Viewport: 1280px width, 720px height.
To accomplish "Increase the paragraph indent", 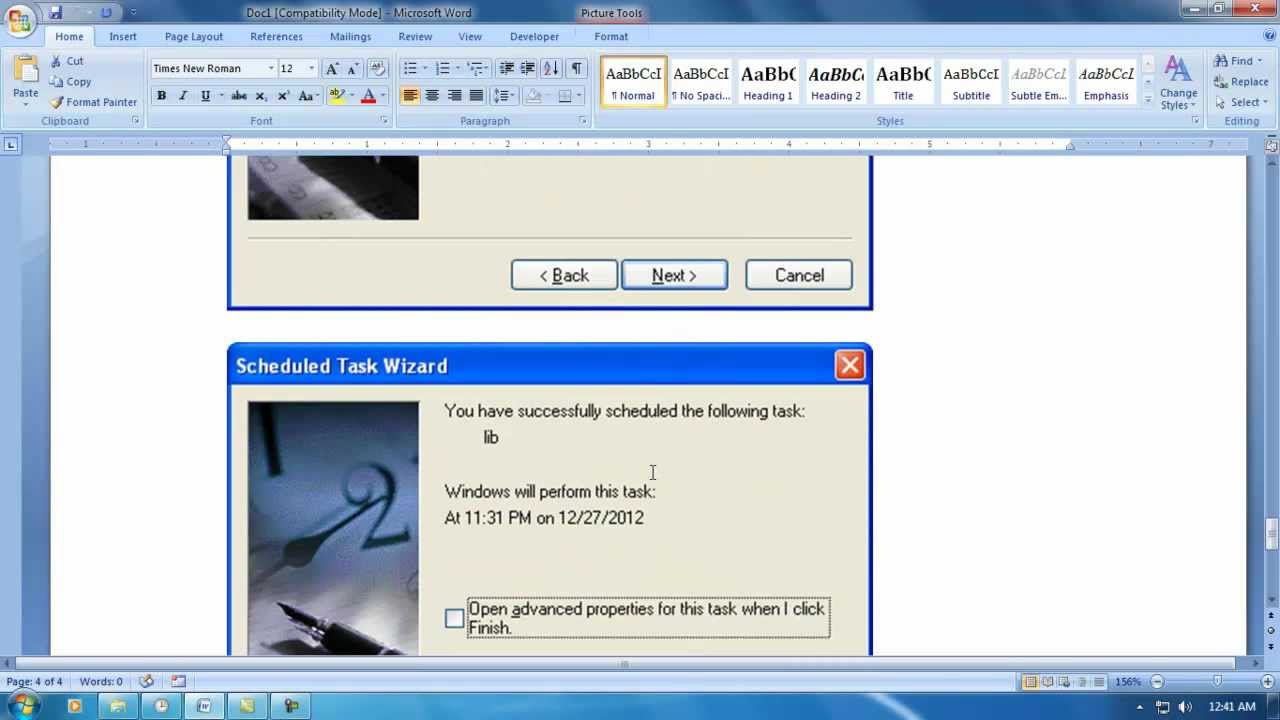I will 527,68.
